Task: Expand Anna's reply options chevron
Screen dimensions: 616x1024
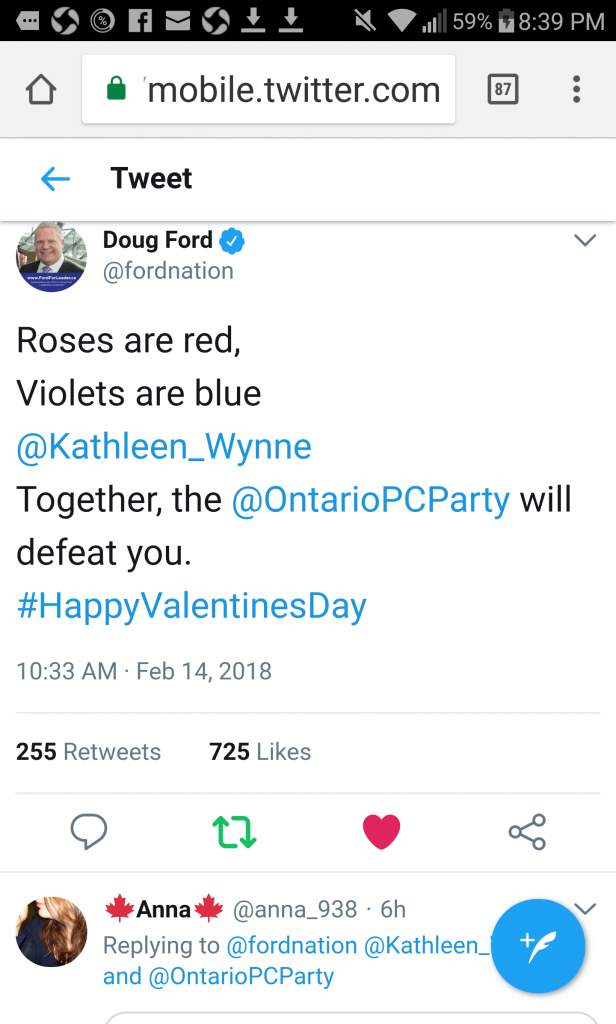Action: tap(585, 908)
